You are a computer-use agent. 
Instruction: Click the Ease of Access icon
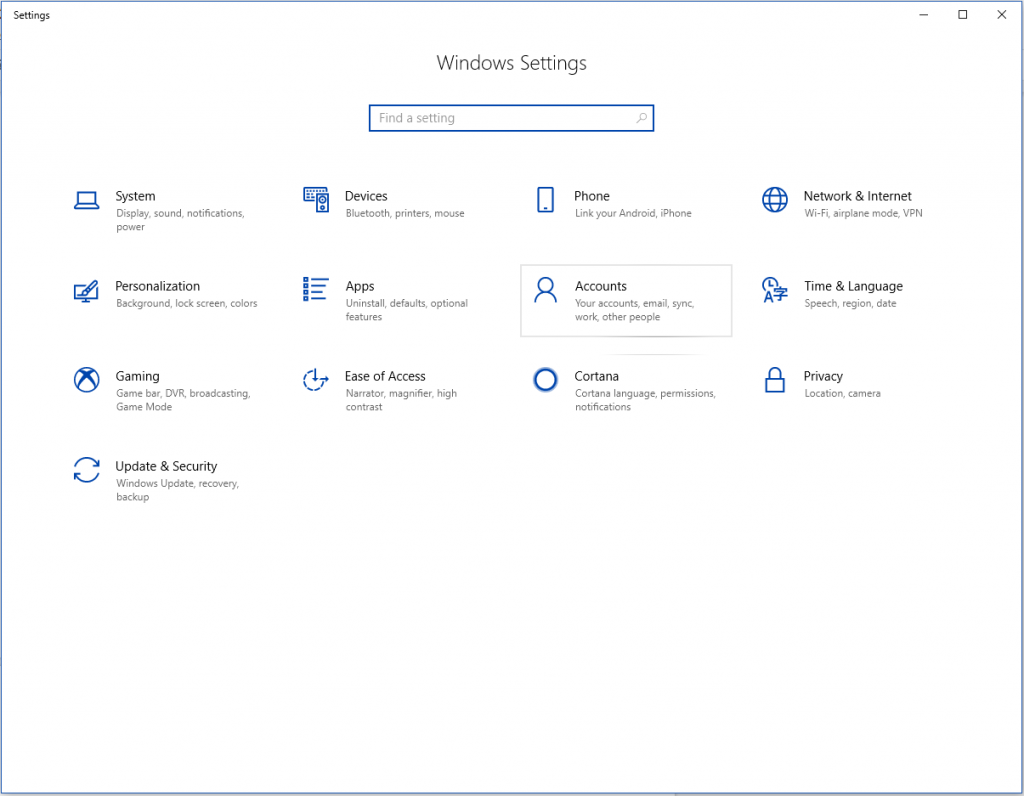315,379
